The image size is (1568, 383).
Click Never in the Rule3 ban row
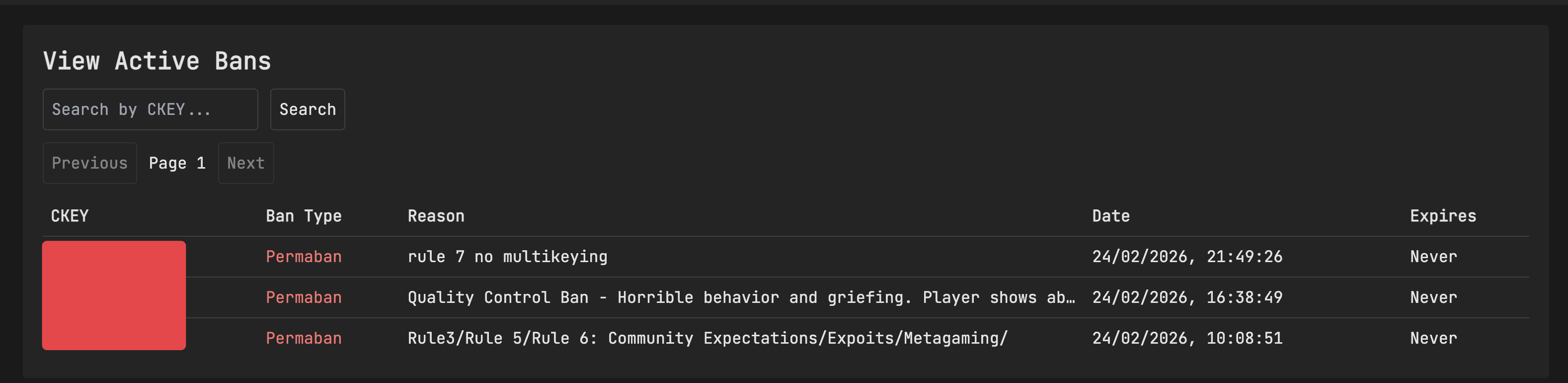click(x=1433, y=338)
